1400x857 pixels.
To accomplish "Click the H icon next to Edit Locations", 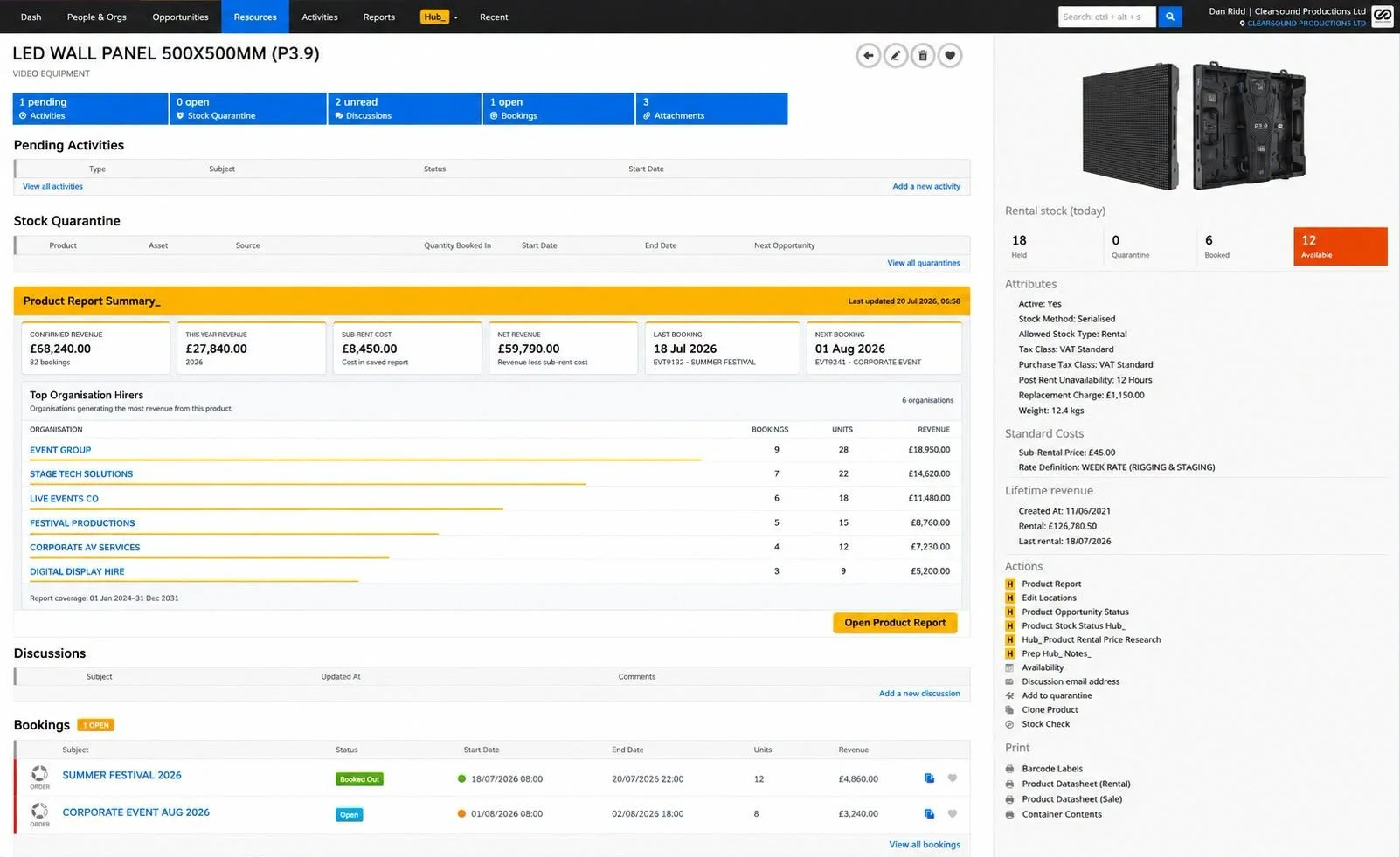I will pos(1010,598).
